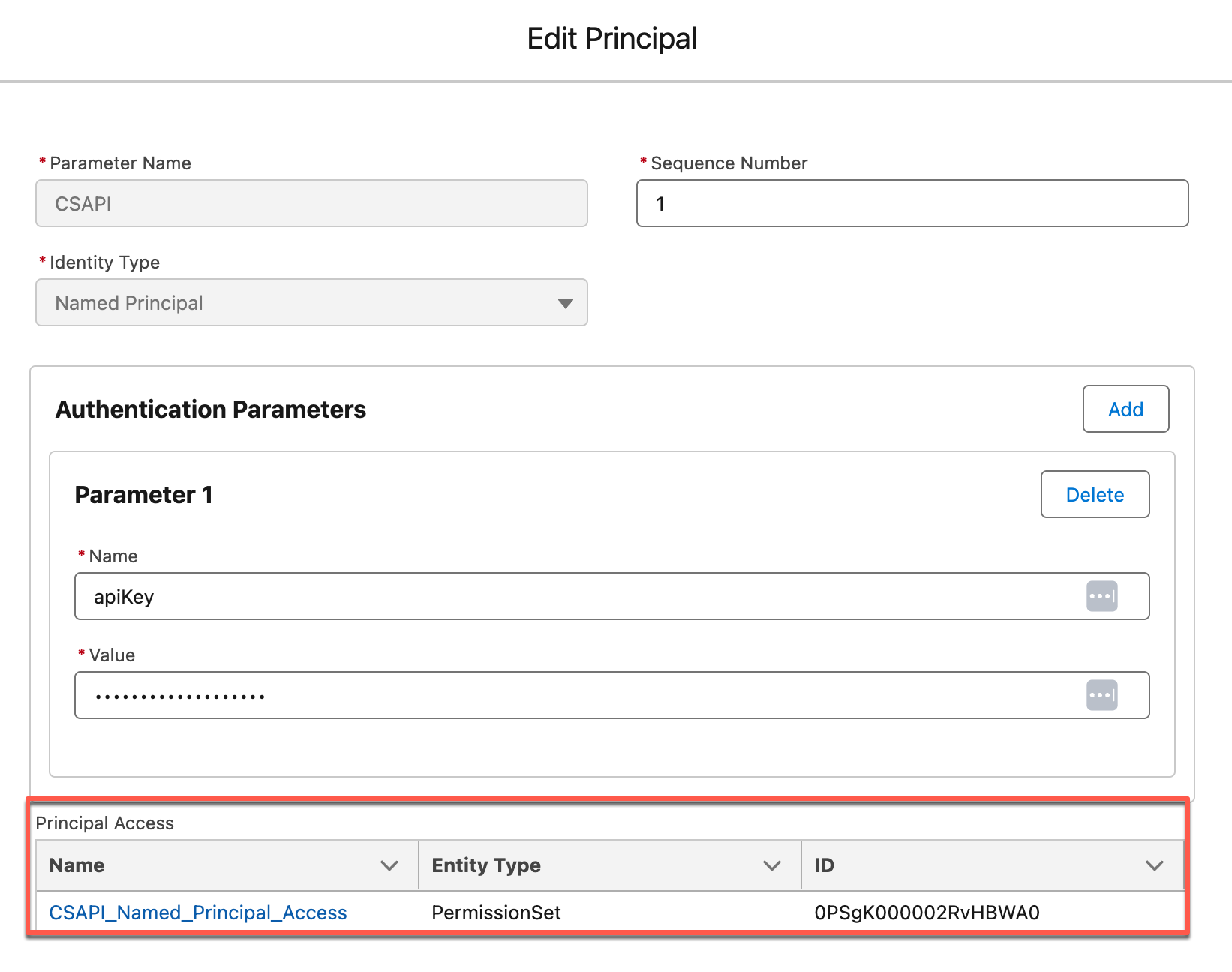The width and height of the screenshot is (1232, 972).
Task: Click the Authentication Parameters heading
Action: tap(211, 409)
